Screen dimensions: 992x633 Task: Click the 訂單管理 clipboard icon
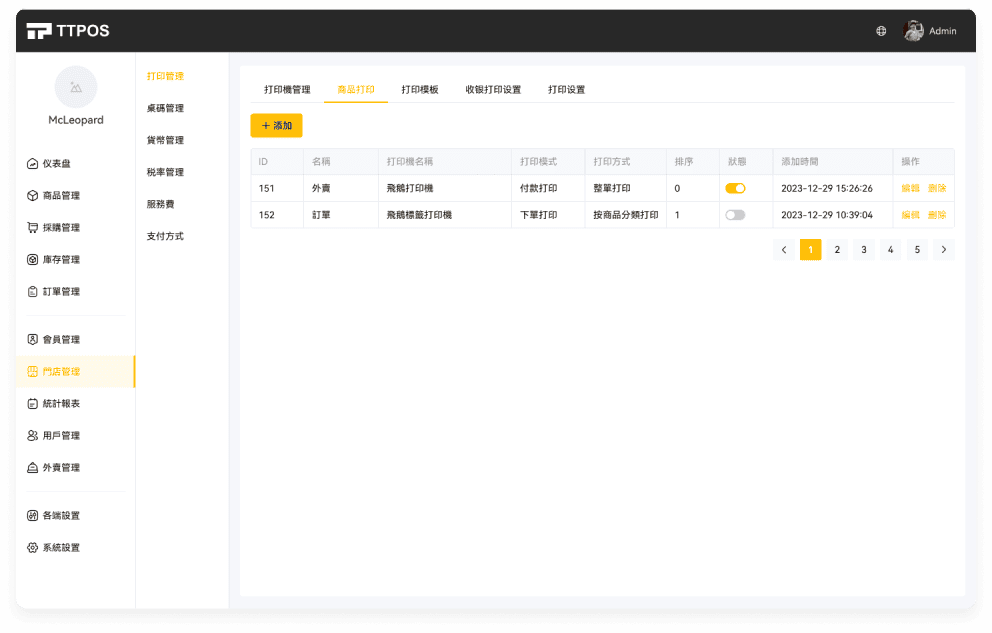coord(33,292)
